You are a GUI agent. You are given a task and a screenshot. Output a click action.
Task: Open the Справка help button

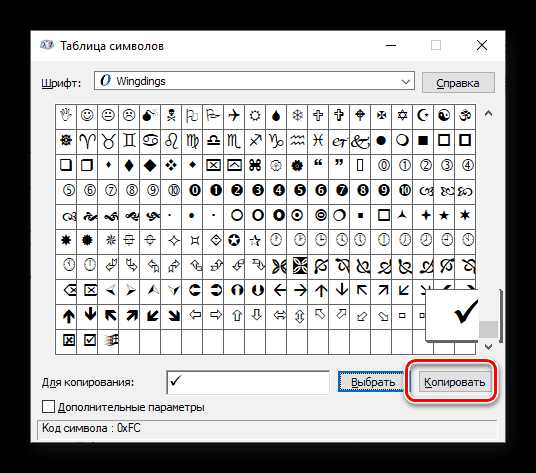tap(458, 82)
